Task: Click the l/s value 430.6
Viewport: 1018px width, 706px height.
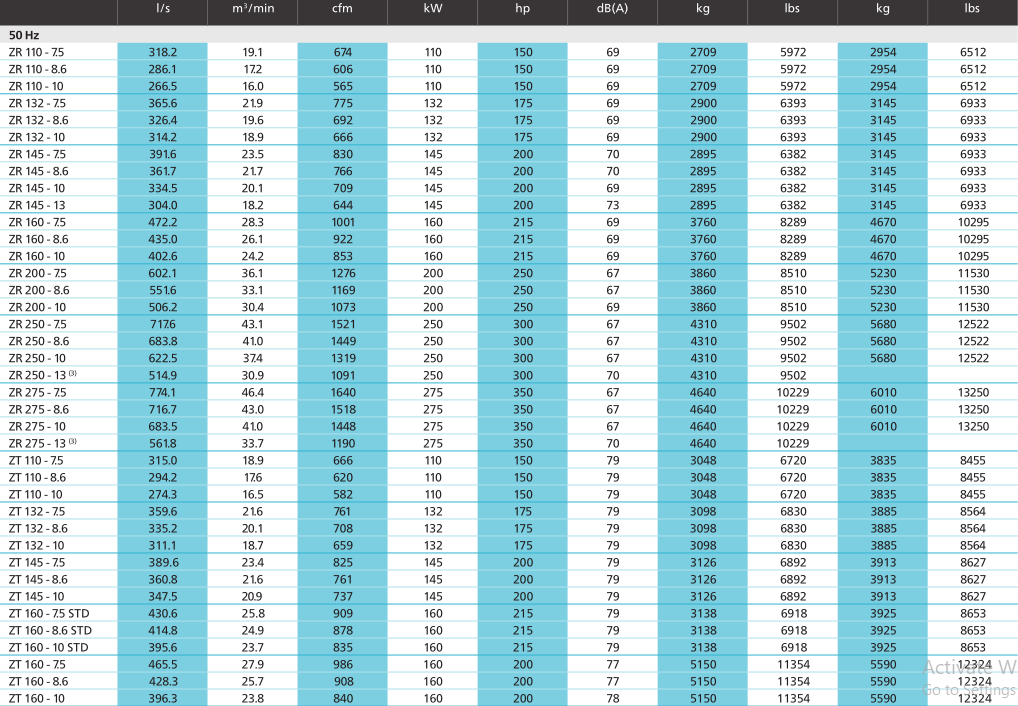Action: 162,613
